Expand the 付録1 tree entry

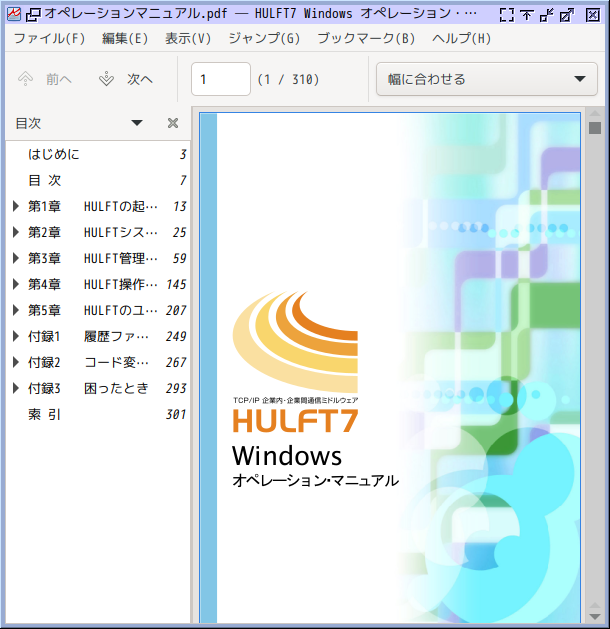16,336
